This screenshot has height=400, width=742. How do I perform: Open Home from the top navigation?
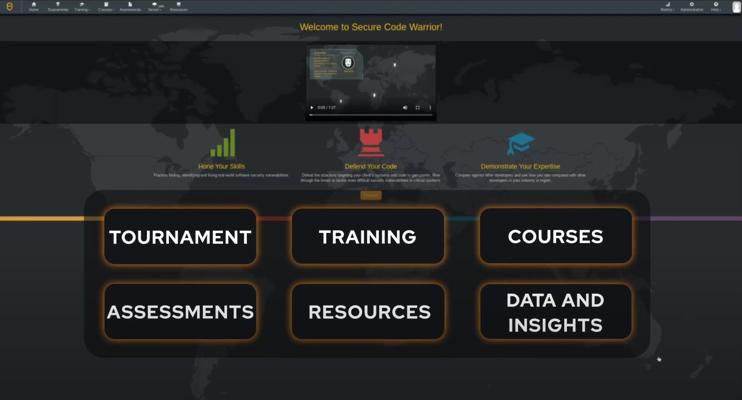click(x=34, y=6)
